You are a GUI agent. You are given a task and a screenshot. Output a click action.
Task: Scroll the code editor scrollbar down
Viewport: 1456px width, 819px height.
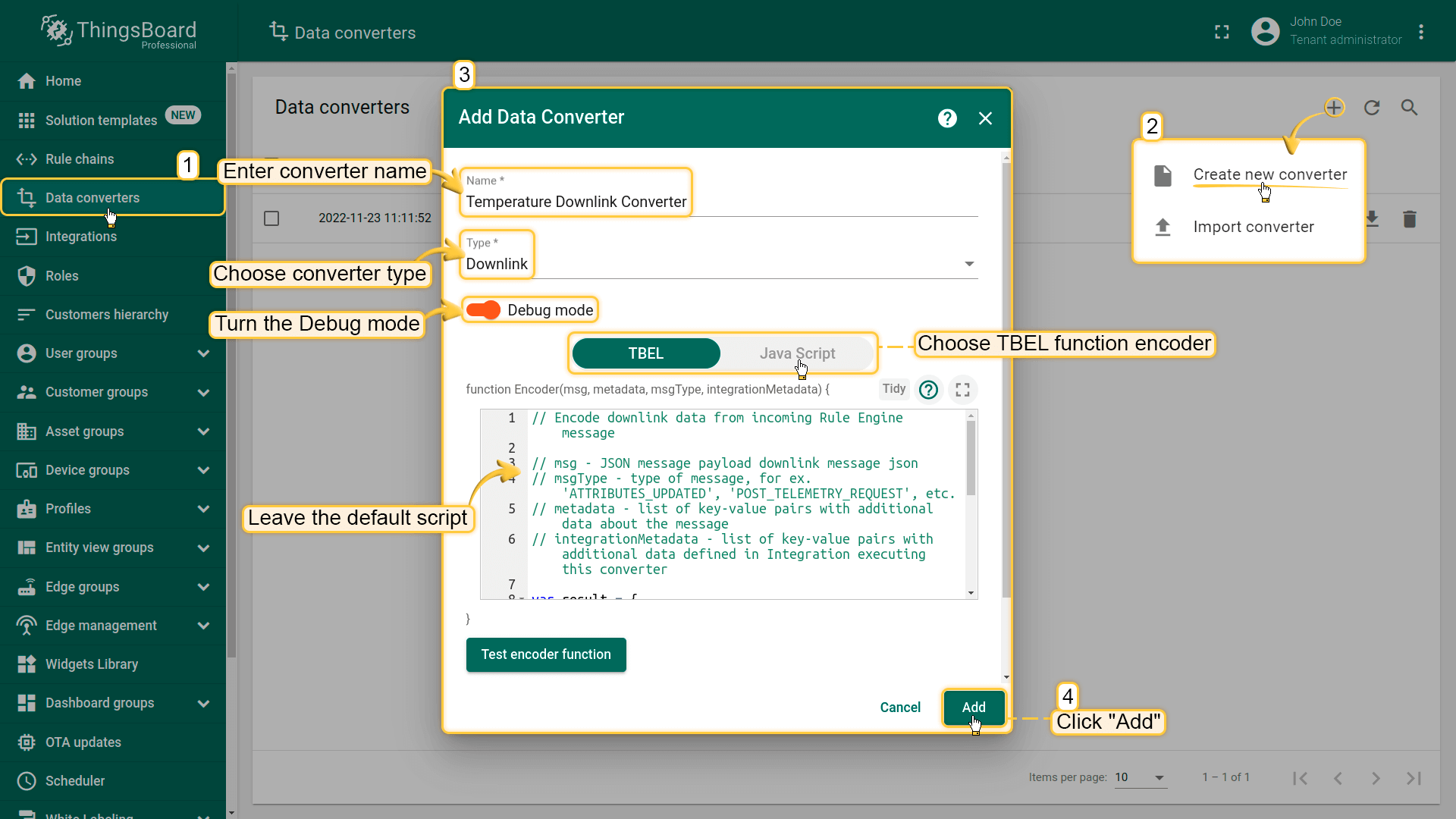pyautogui.click(x=971, y=592)
